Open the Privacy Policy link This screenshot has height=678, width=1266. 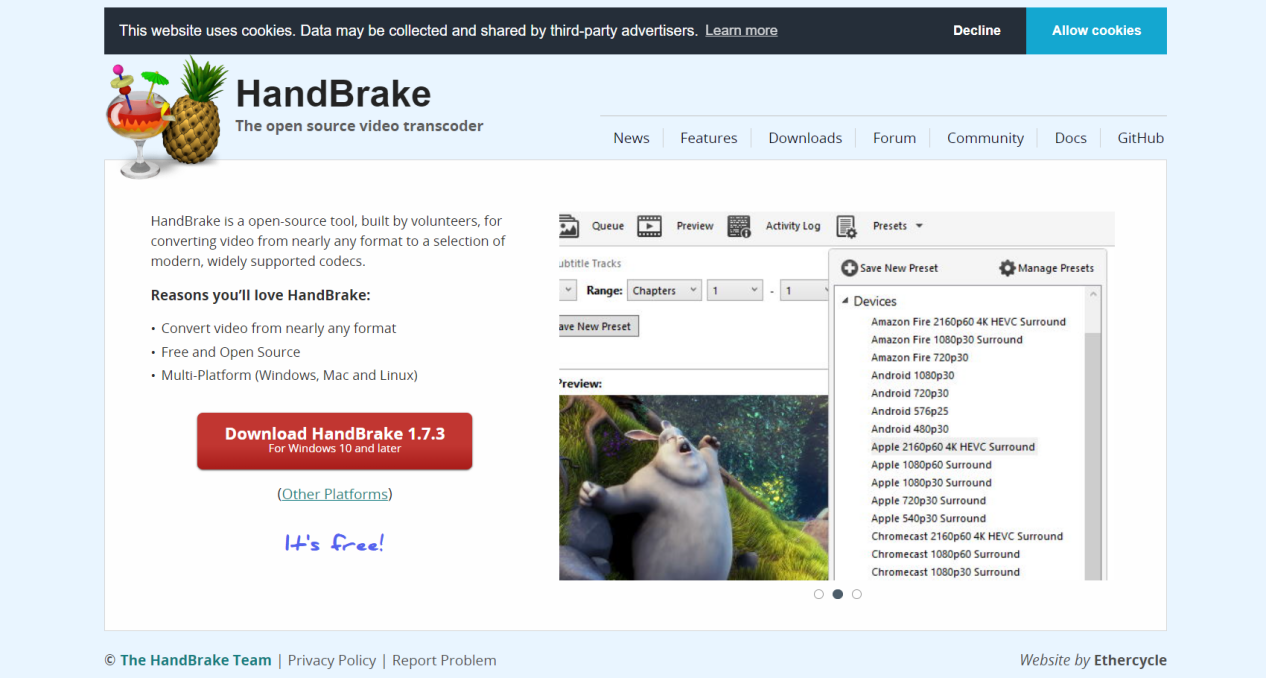[x=332, y=660]
